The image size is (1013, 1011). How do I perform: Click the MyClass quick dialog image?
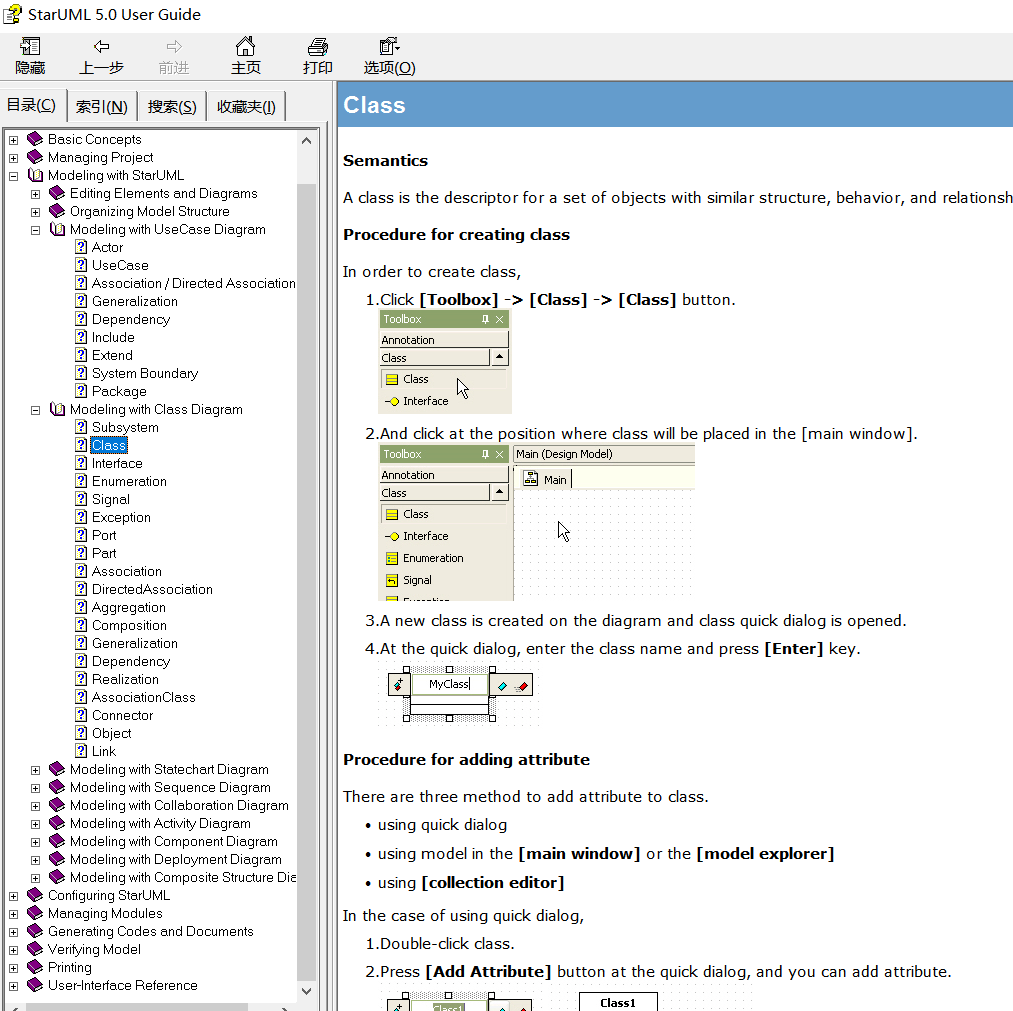458,694
